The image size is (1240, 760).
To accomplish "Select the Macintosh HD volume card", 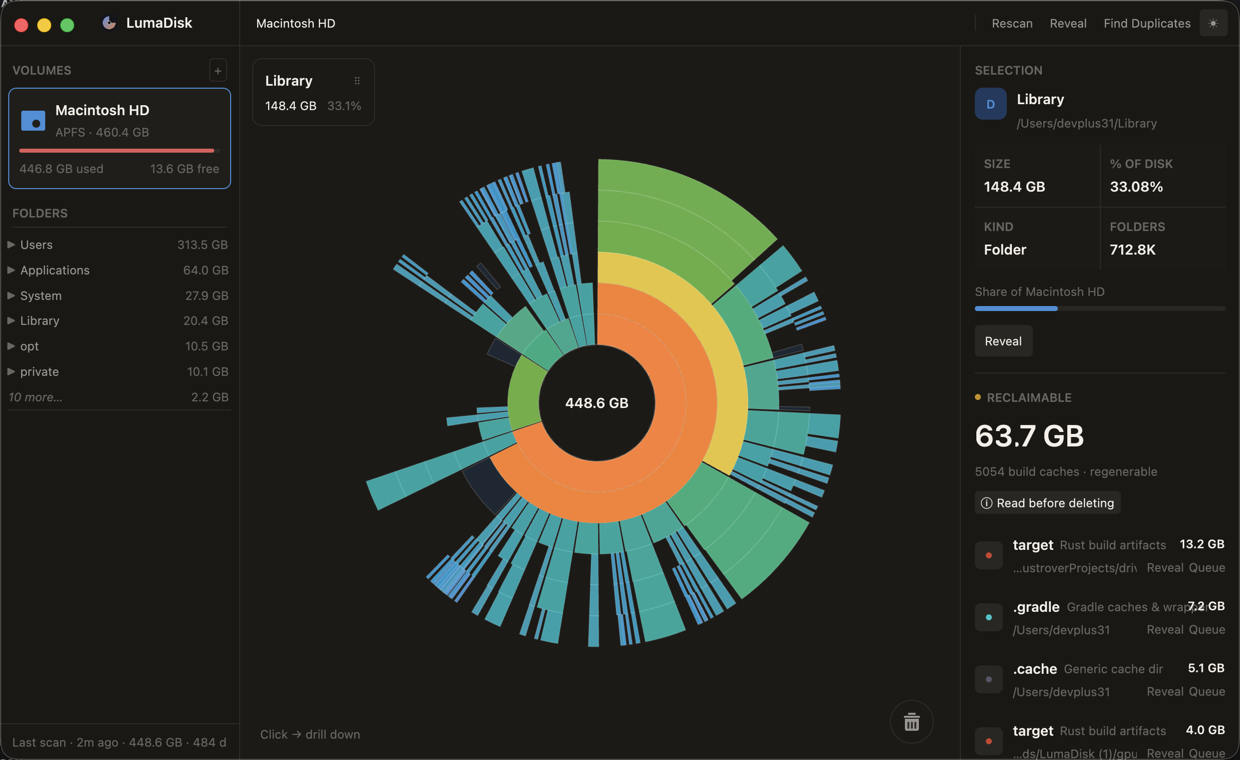I will click(x=119, y=138).
